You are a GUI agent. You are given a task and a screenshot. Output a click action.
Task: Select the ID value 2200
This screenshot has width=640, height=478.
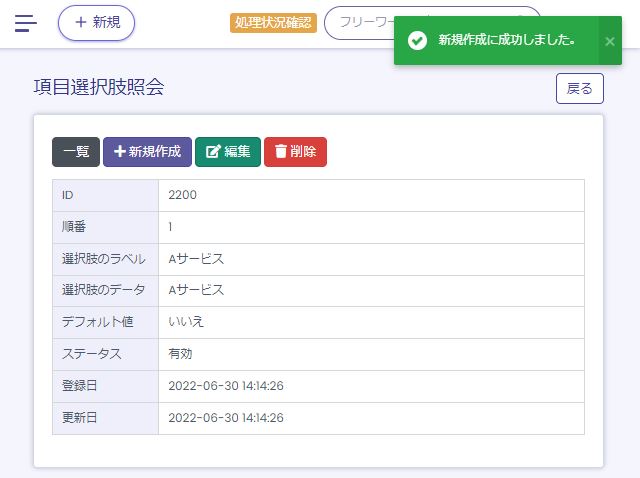pos(183,195)
